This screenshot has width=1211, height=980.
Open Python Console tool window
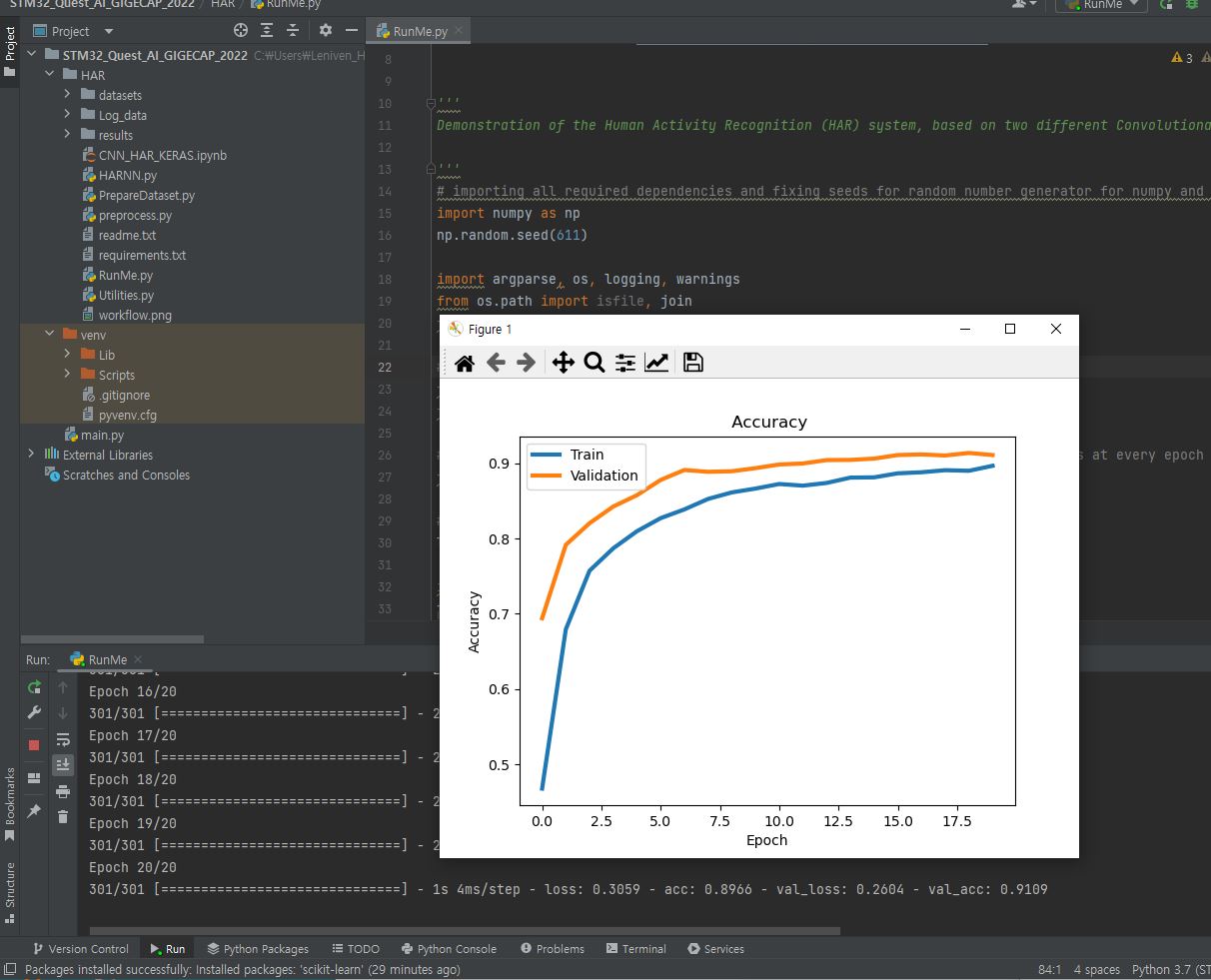(x=449, y=949)
